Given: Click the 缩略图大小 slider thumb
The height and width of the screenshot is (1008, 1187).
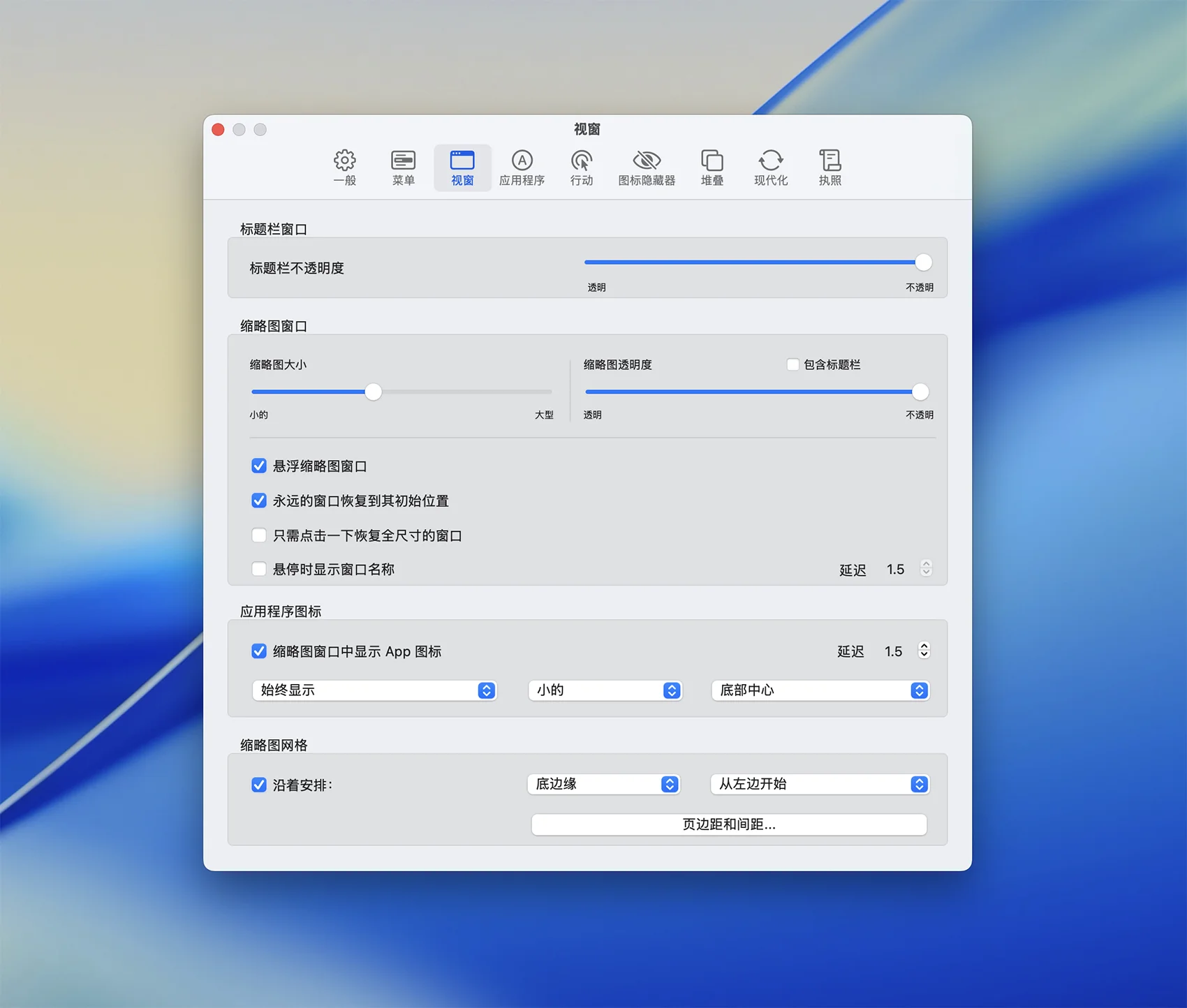Looking at the screenshot, I should click(374, 392).
